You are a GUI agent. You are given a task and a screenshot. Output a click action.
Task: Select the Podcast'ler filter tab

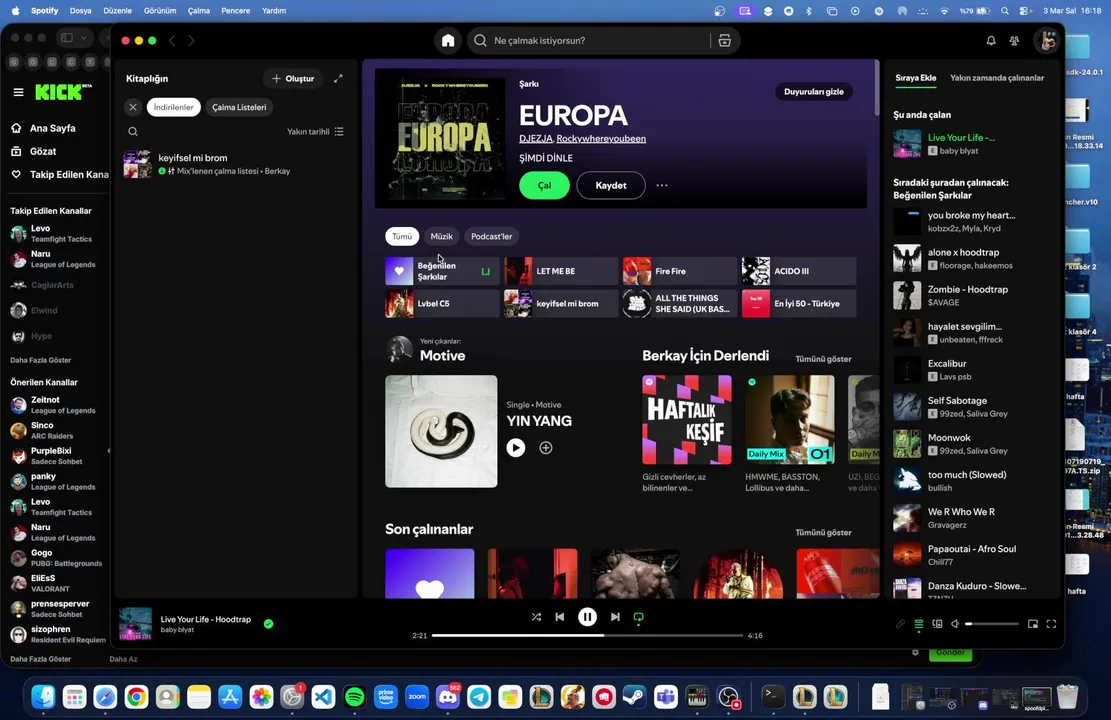492,236
